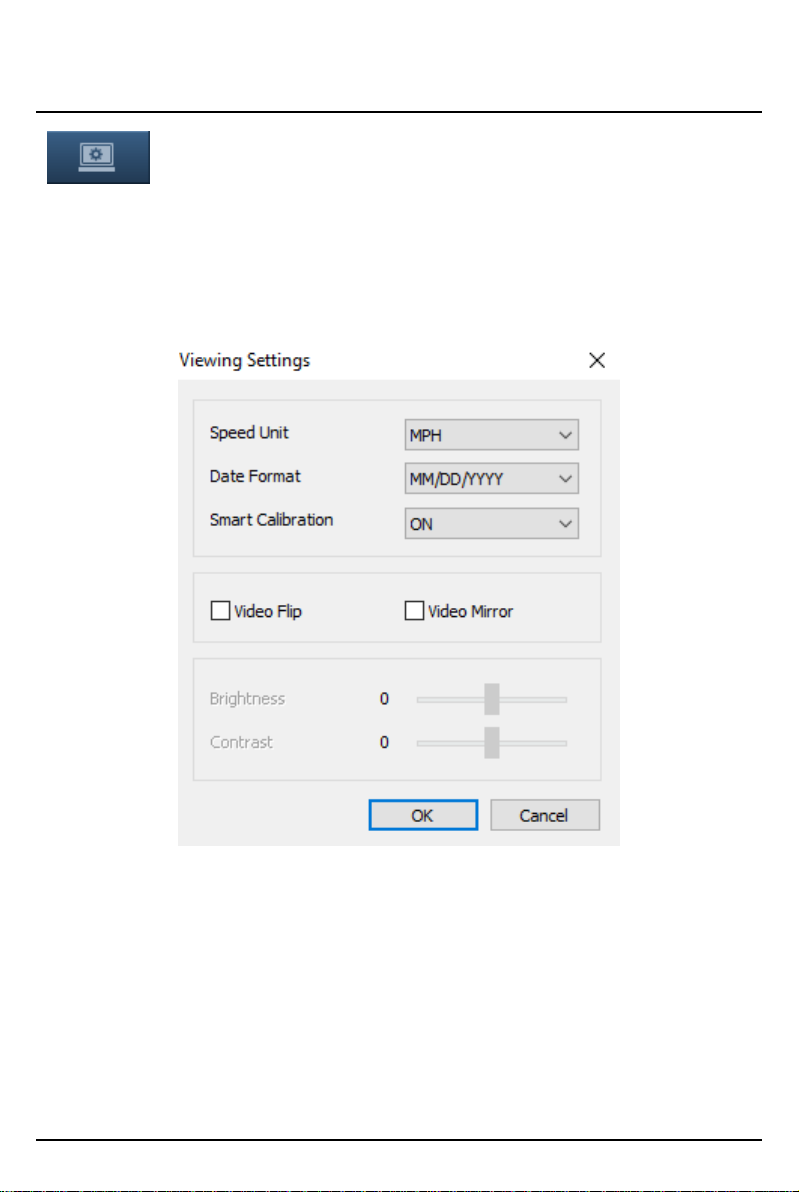The height and width of the screenshot is (1192, 799).
Task: Click the Brightness slider handle
Action: [x=492, y=699]
